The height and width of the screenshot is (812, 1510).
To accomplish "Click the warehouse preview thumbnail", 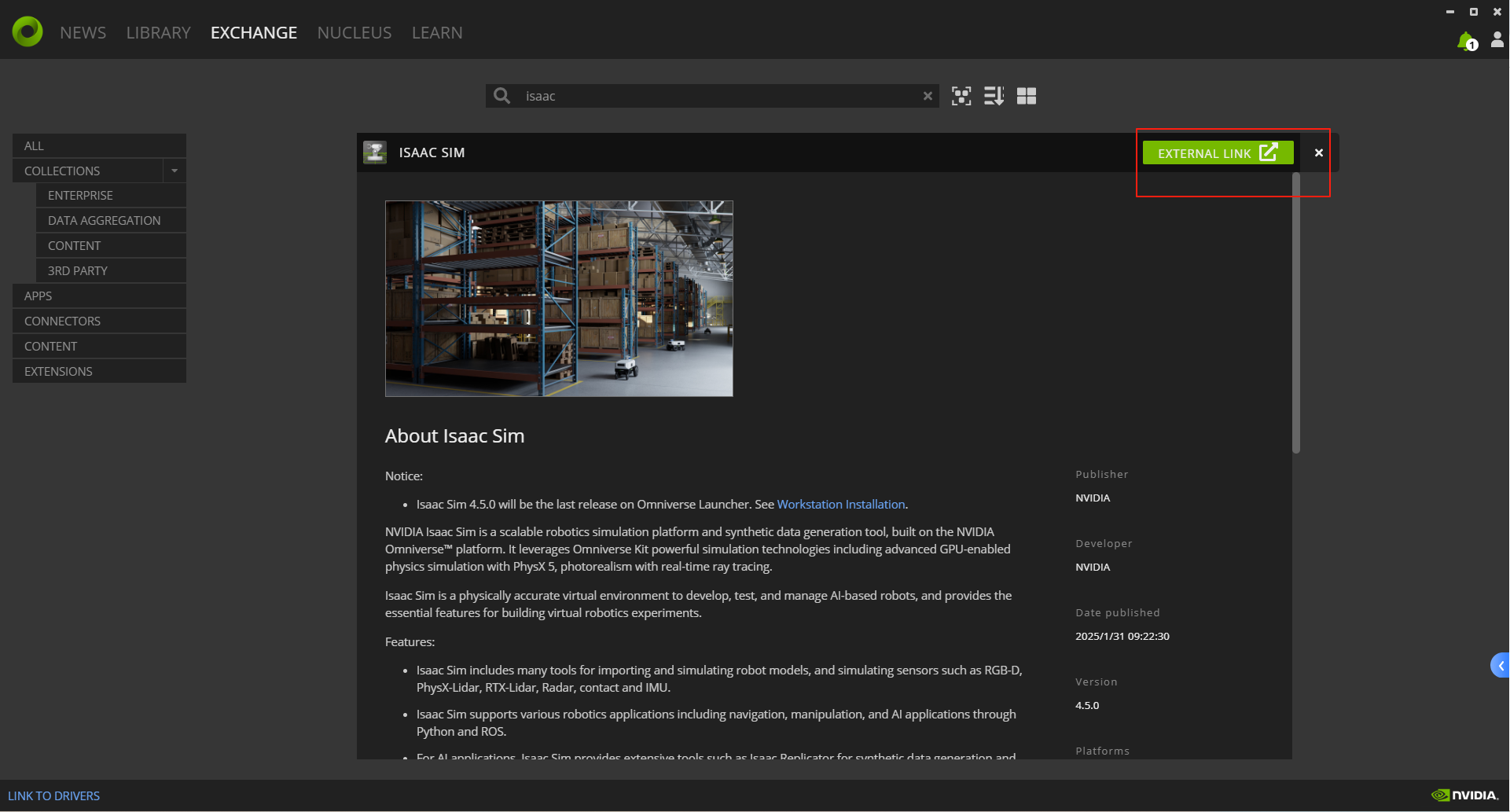I will pos(559,298).
